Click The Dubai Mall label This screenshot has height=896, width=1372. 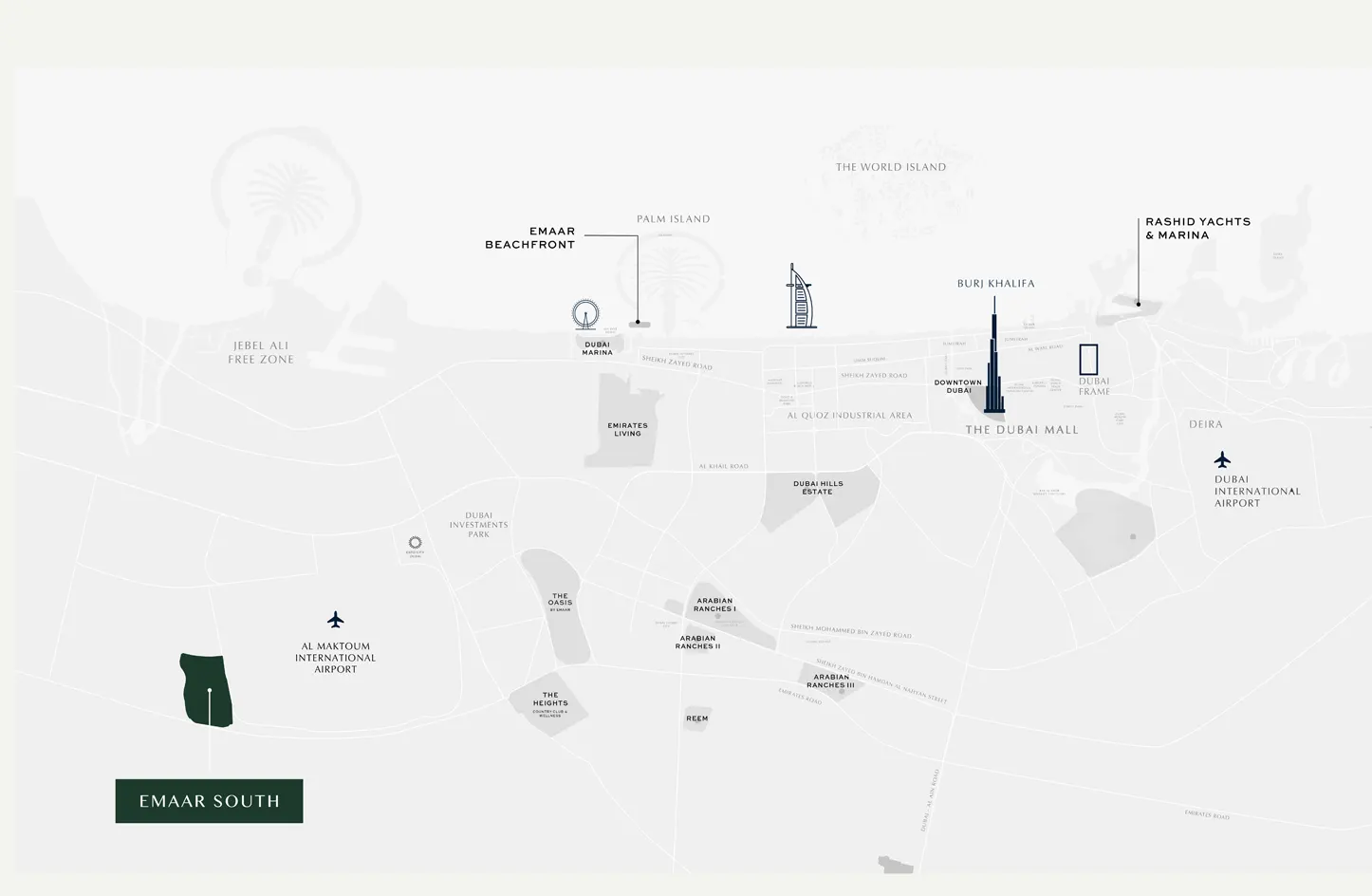click(1021, 430)
